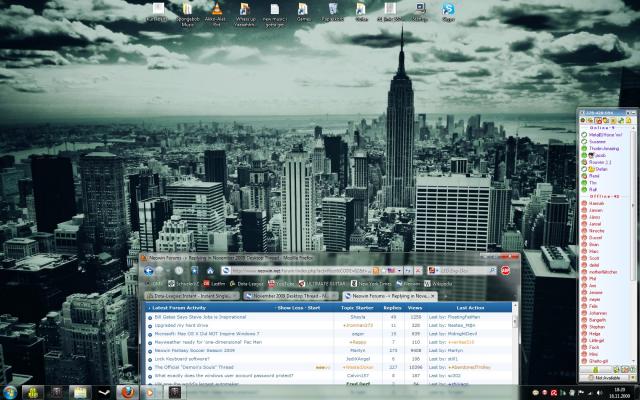Click the volume speaker tray icon
Viewport: 640px width, 400px height.
pos(599,393)
